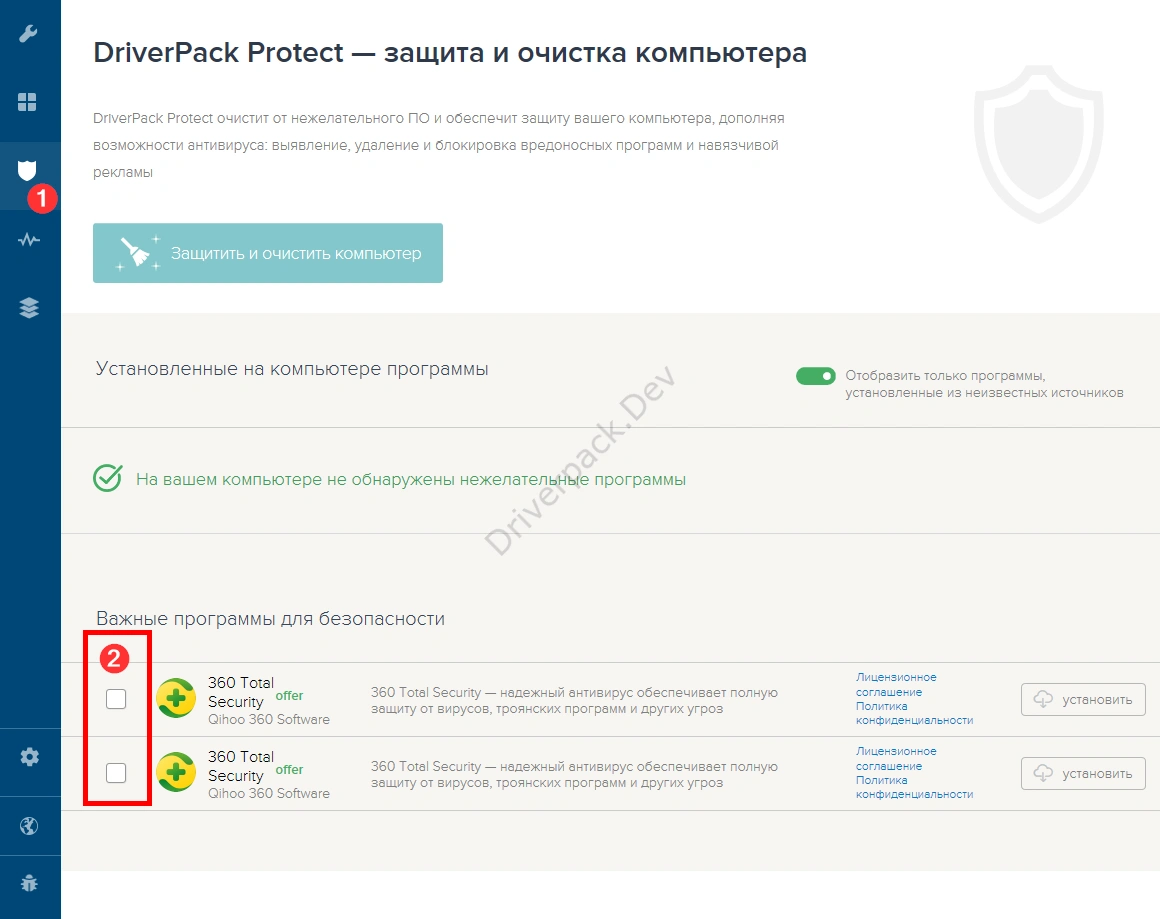
Task: Click second row's 360 Total Security name
Action: click(x=240, y=766)
